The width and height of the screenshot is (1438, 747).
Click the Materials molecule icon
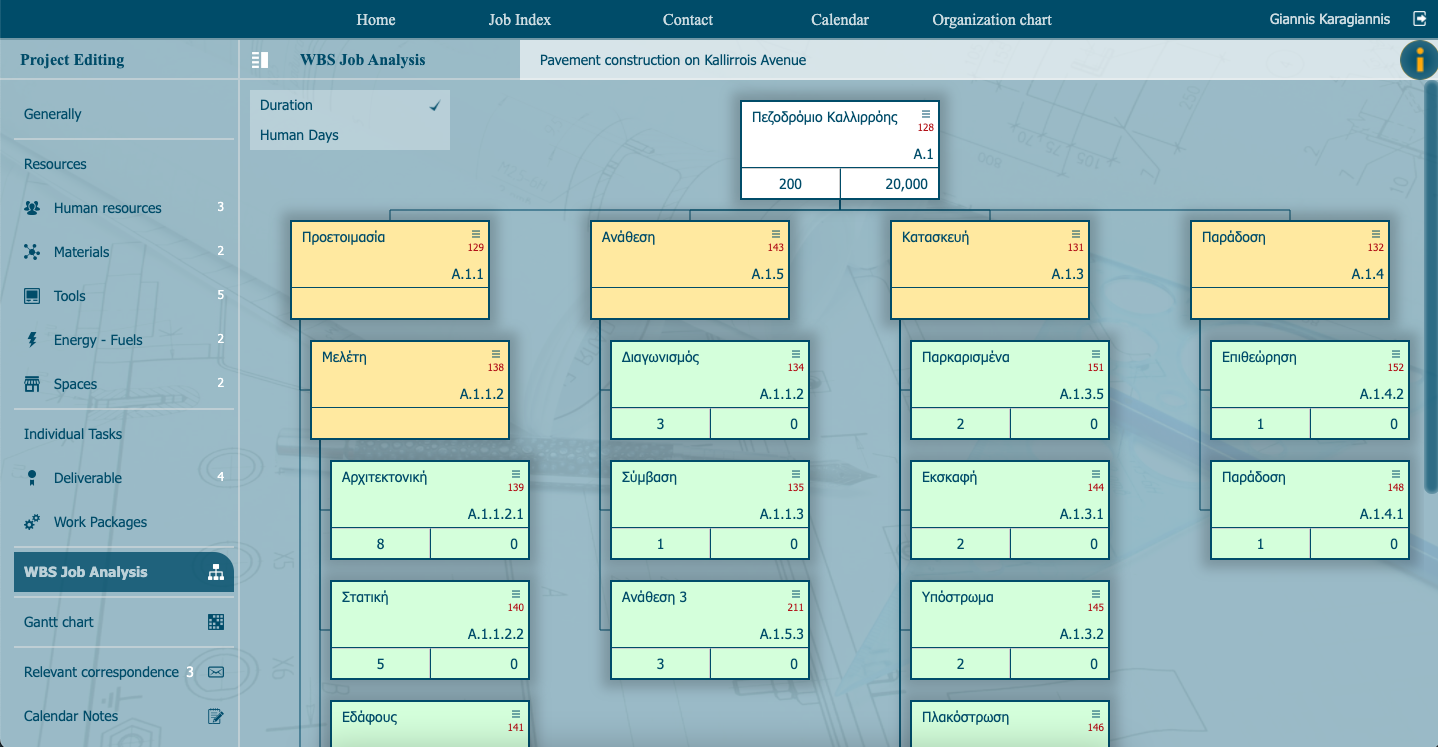(32, 252)
